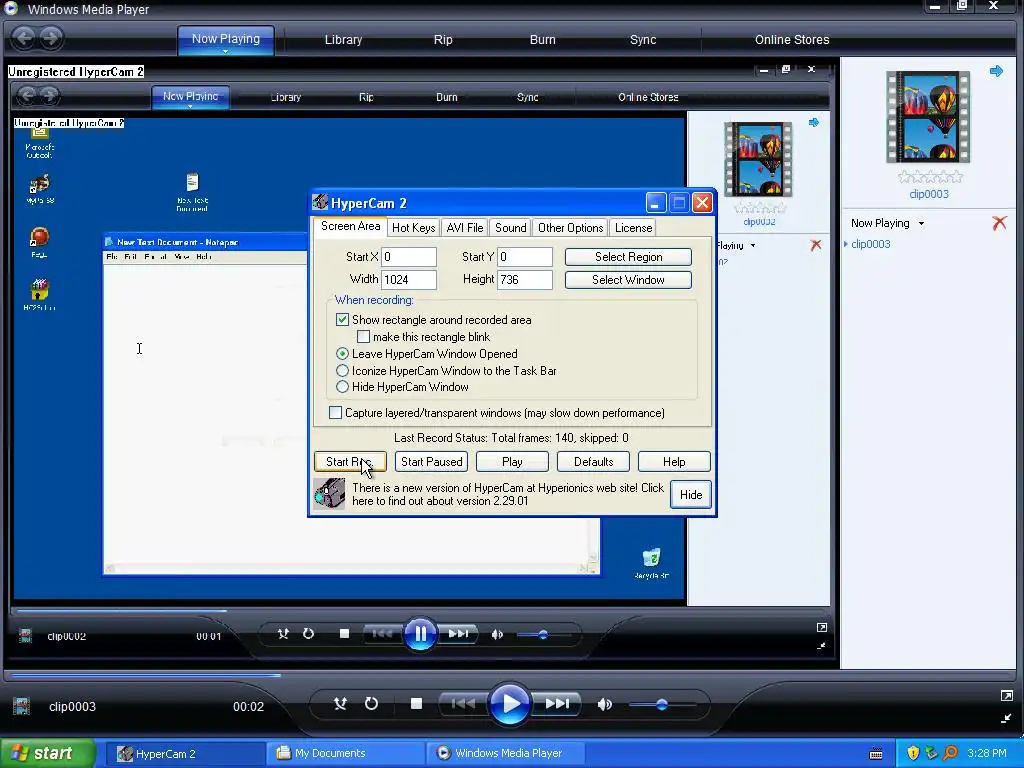Click the Defaults button

(x=593, y=462)
